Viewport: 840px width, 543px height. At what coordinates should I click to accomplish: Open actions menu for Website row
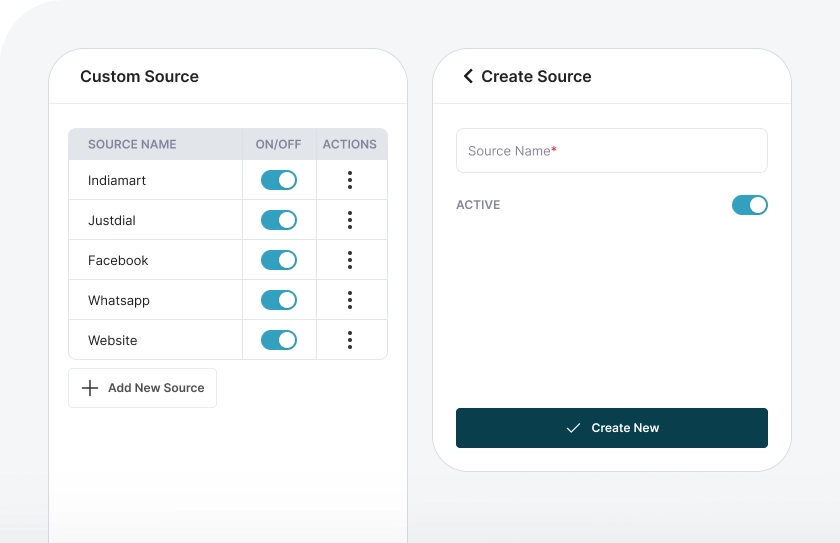pyautogui.click(x=350, y=340)
